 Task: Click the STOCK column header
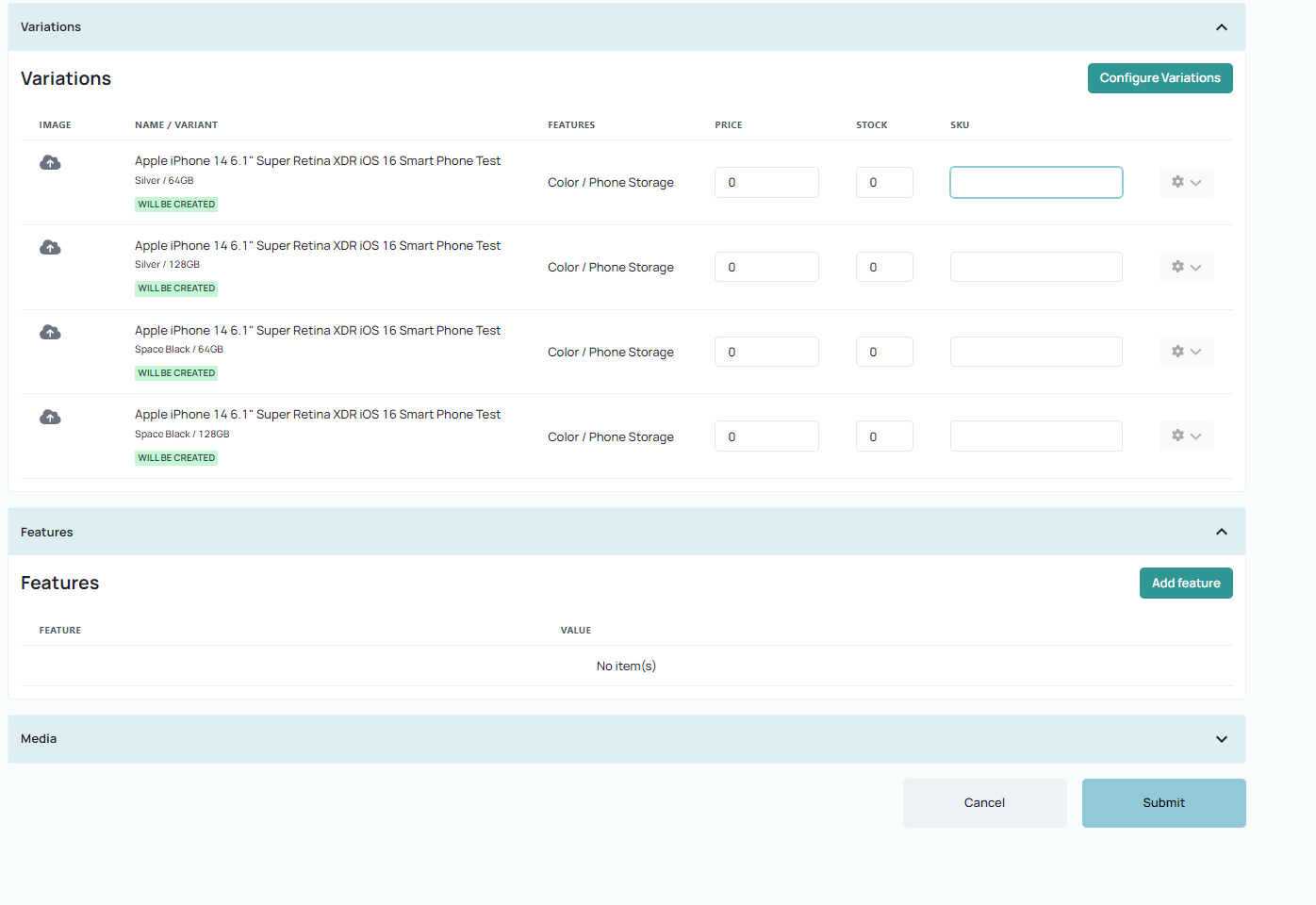[x=872, y=125]
